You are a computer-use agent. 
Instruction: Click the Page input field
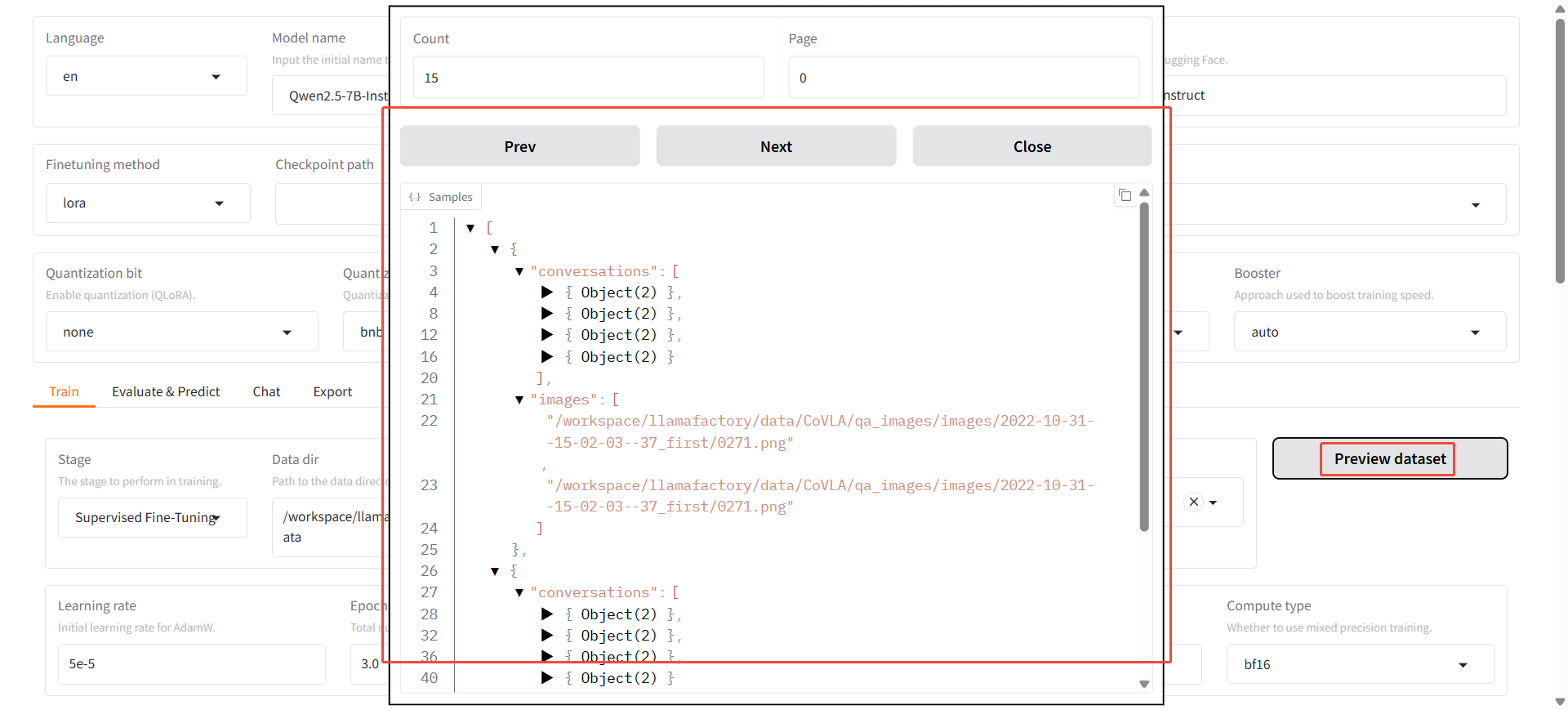pyautogui.click(x=964, y=78)
